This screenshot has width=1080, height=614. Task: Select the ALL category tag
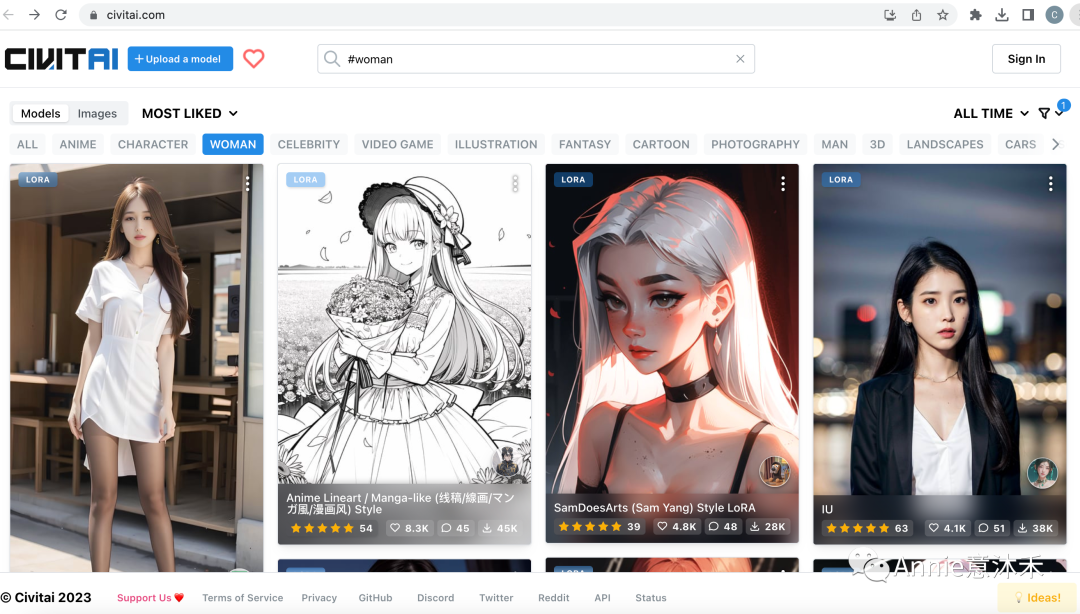28,144
